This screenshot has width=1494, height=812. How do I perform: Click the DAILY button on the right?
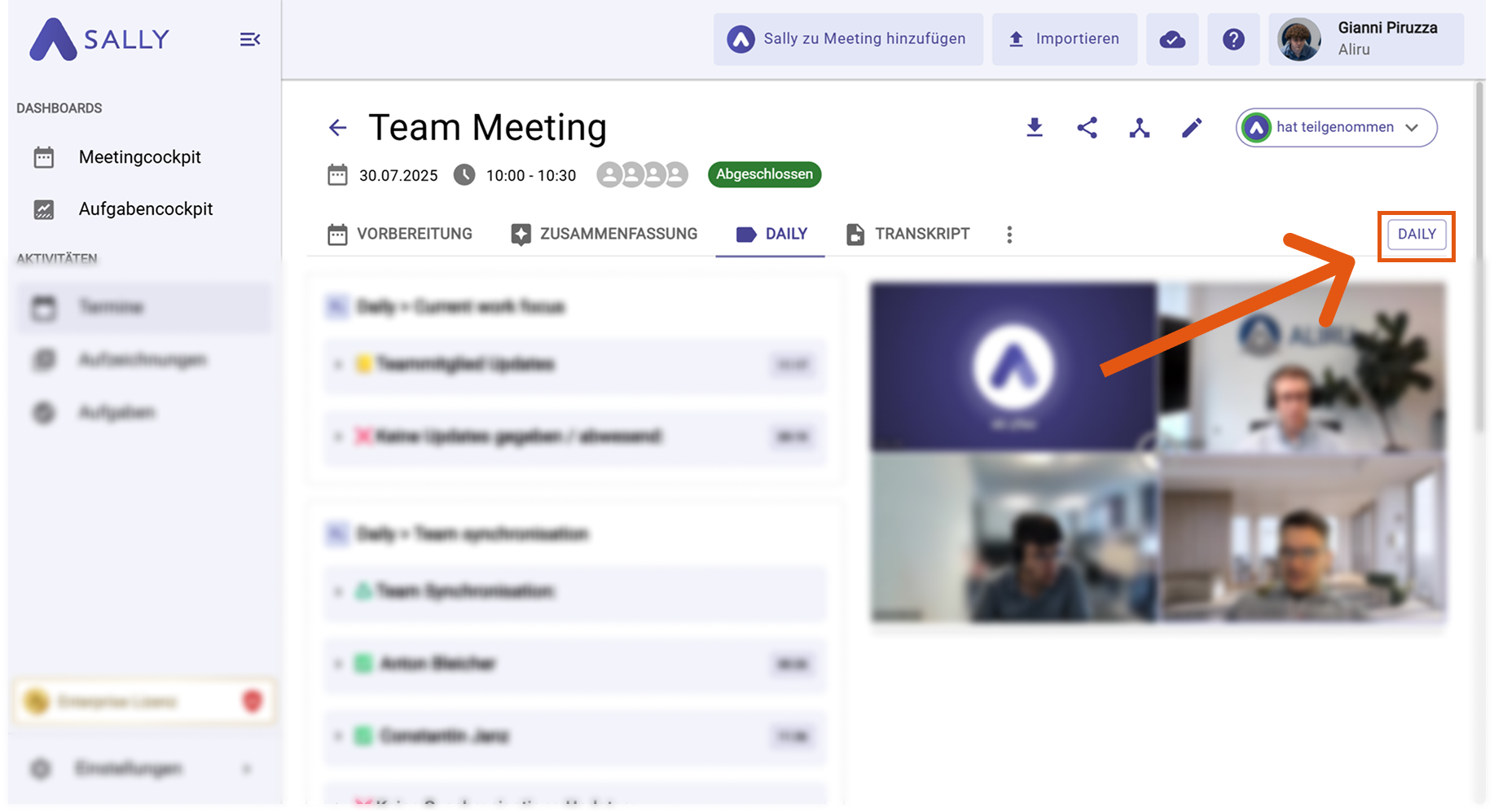pyautogui.click(x=1417, y=235)
